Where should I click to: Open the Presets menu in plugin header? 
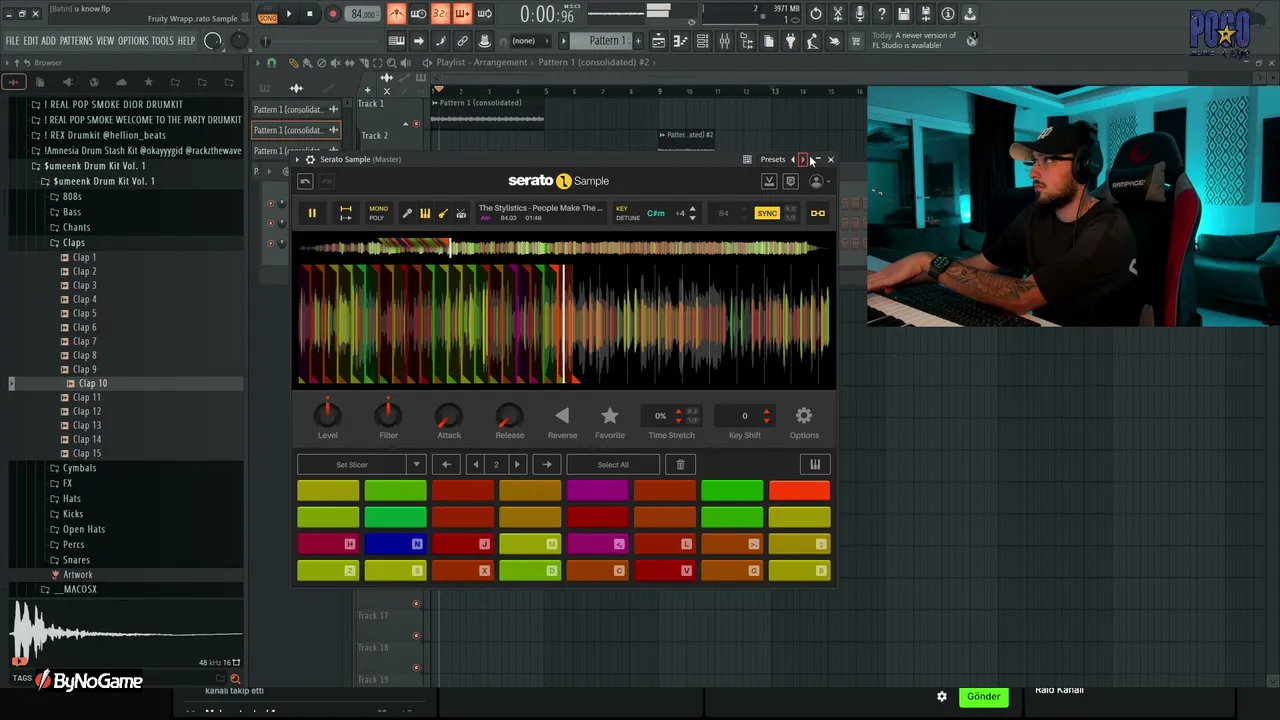(x=773, y=159)
